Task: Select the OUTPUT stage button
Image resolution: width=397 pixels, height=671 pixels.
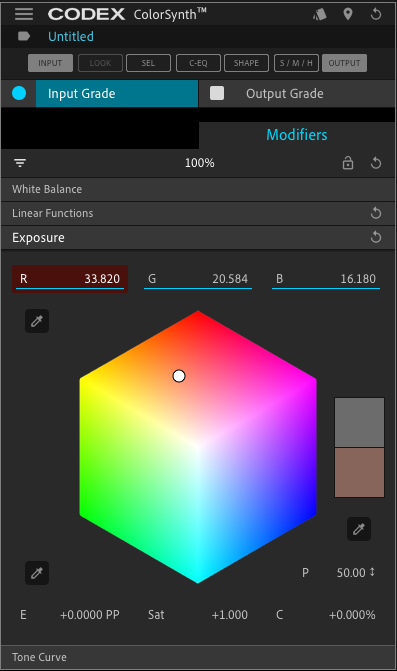Action: 344,63
